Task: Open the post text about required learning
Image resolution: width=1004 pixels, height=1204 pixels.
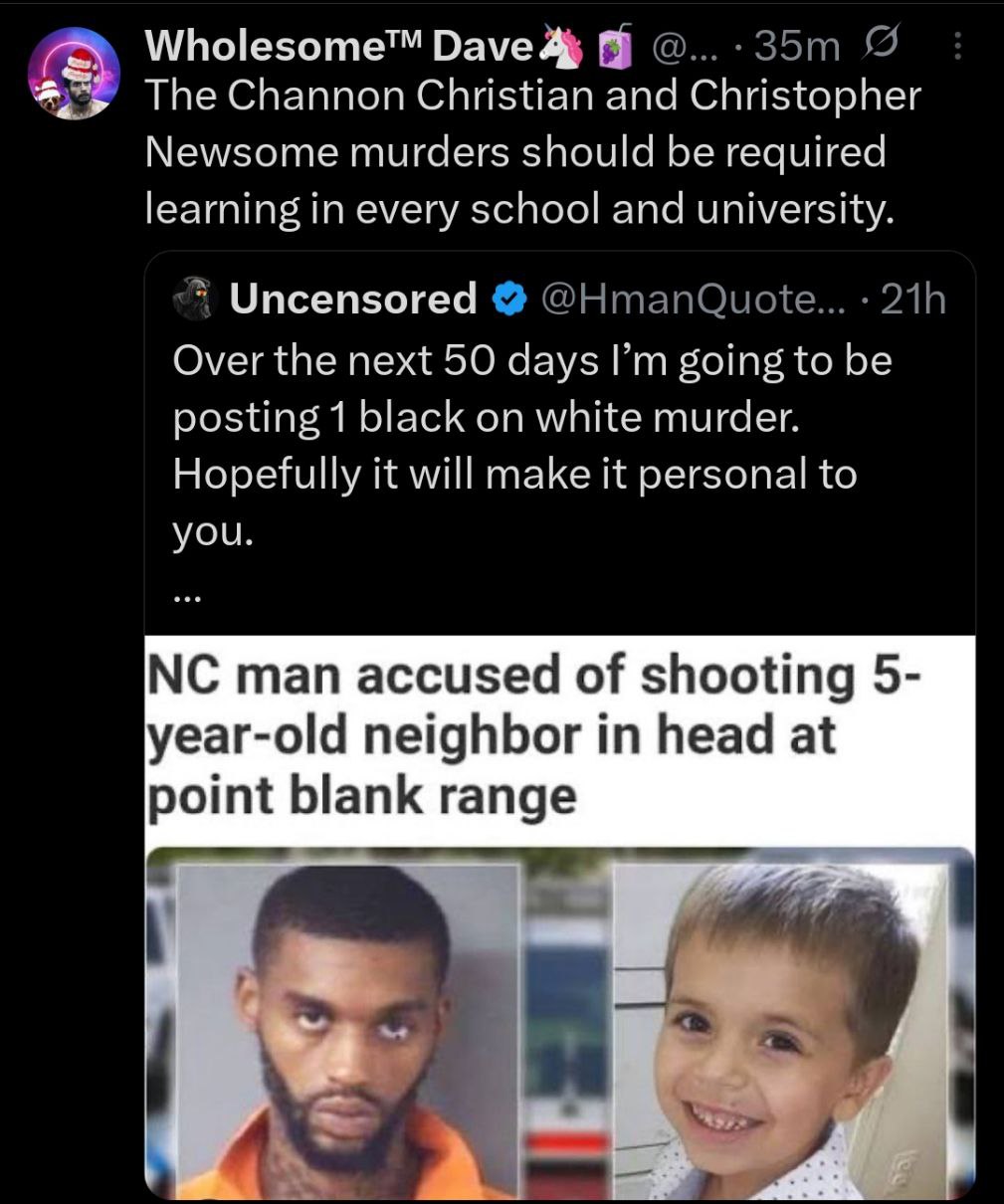Action: (x=532, y=151)
